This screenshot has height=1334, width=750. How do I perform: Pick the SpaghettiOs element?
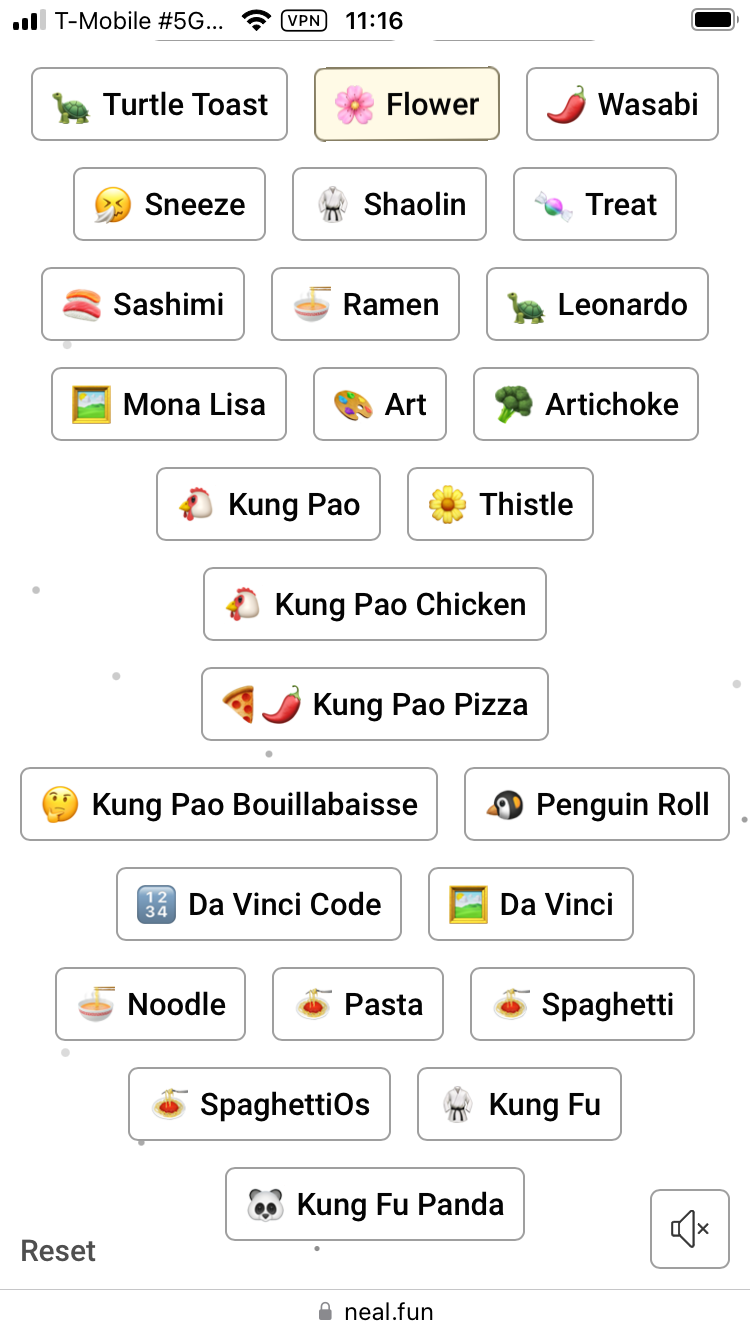pyautogui.click(x=259, y=1104)
